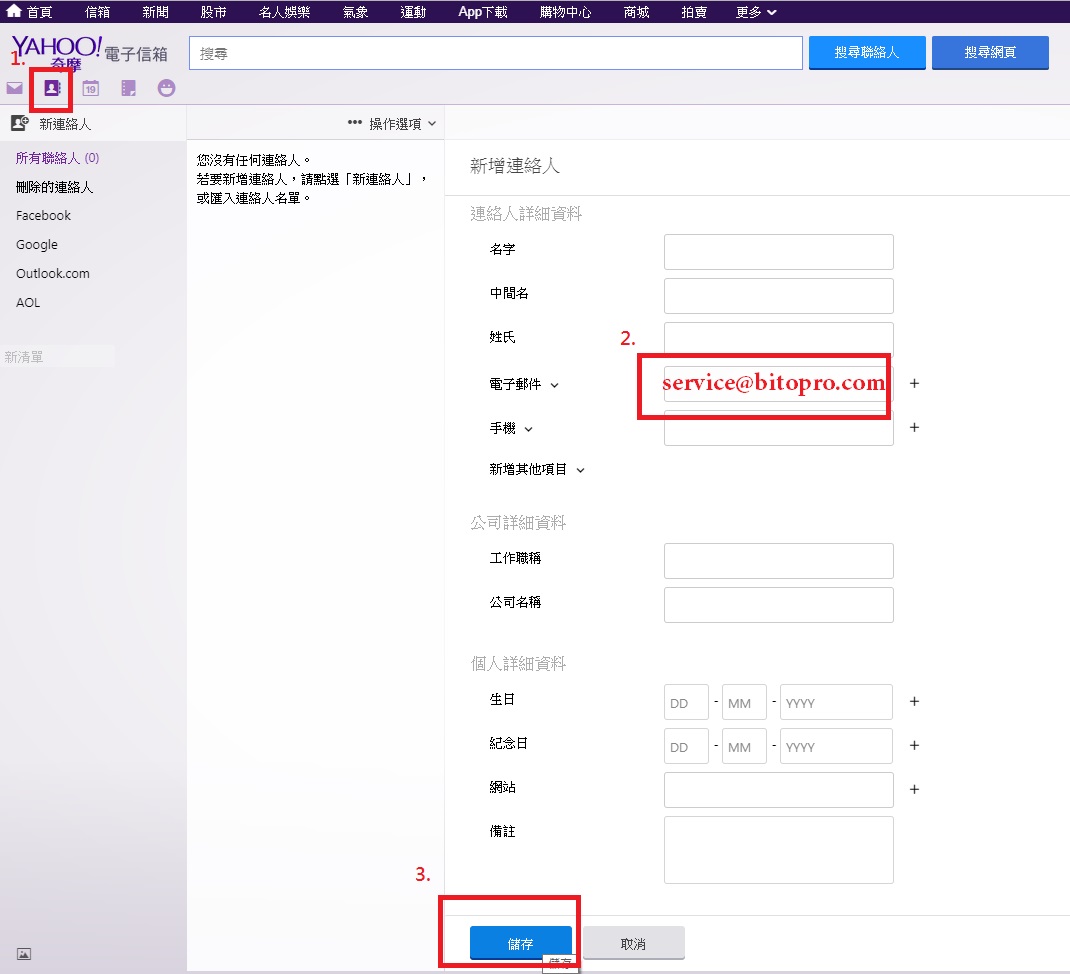
Task: Expand the 手機 type dropdown
Action: coord(528,429)
